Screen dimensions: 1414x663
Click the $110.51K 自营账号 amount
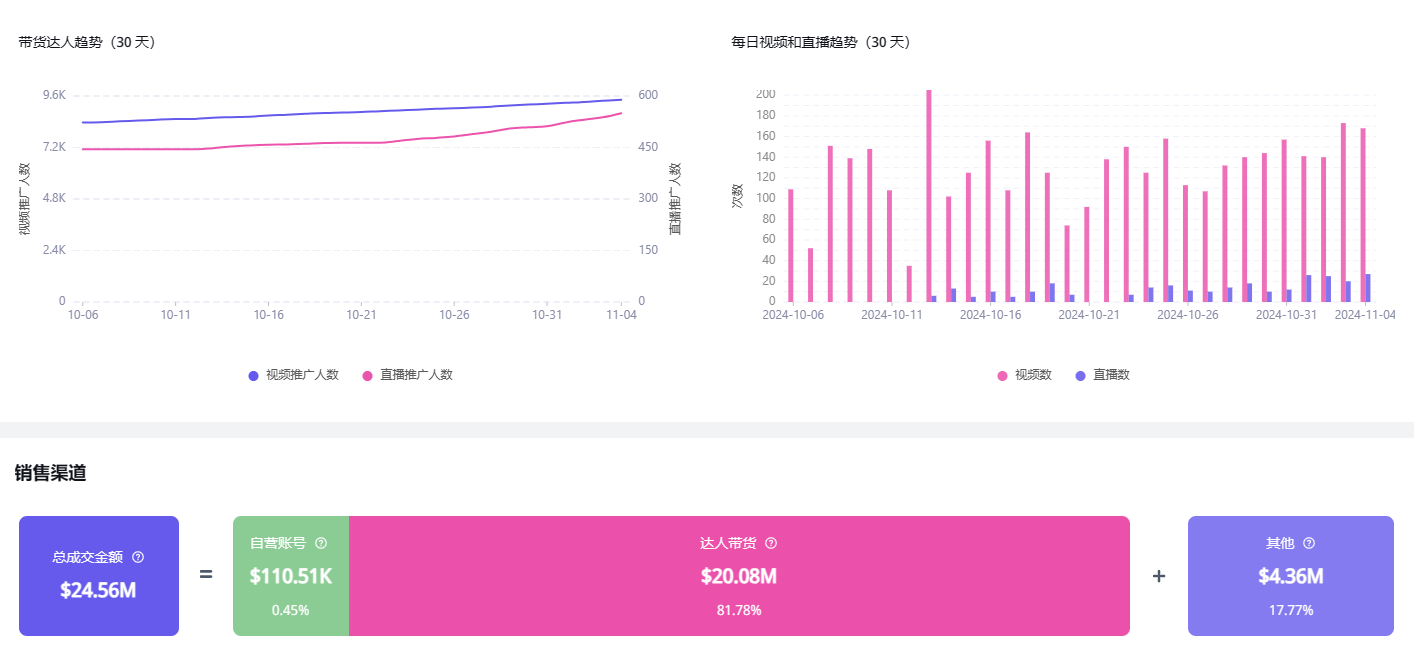click(x=290, y=576)
